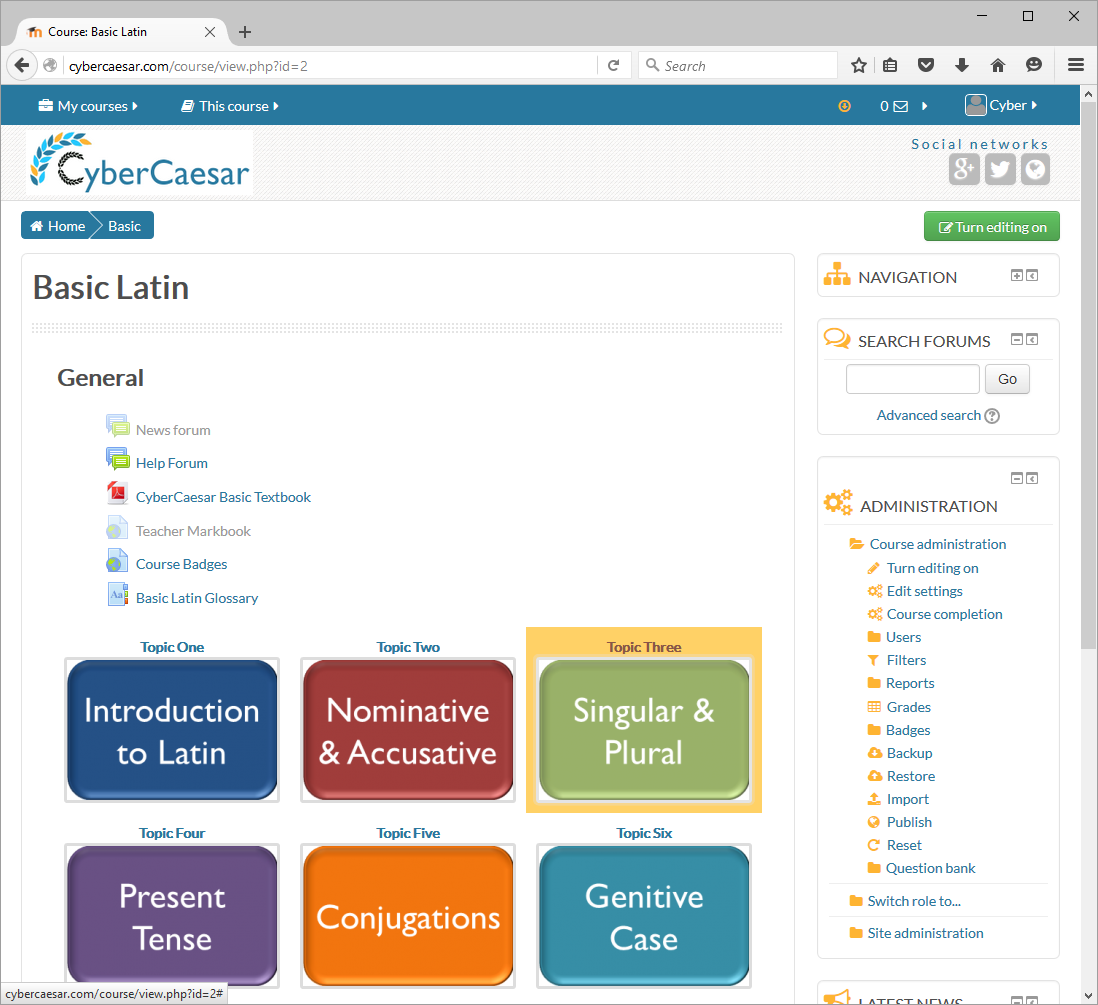Open the Conjugations topic tile
This screenshot has height=1005, width=1098.
(x=408, y=916)
